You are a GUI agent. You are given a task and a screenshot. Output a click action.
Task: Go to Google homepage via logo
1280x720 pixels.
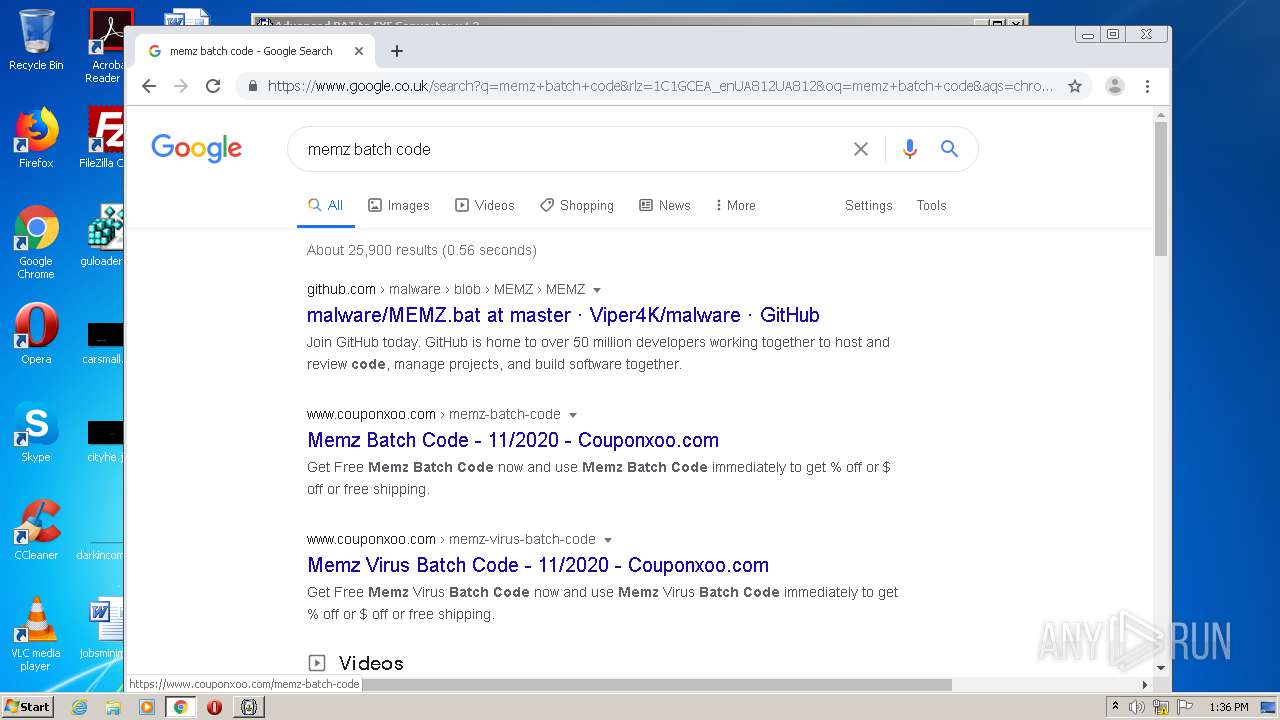coord(196,149)
